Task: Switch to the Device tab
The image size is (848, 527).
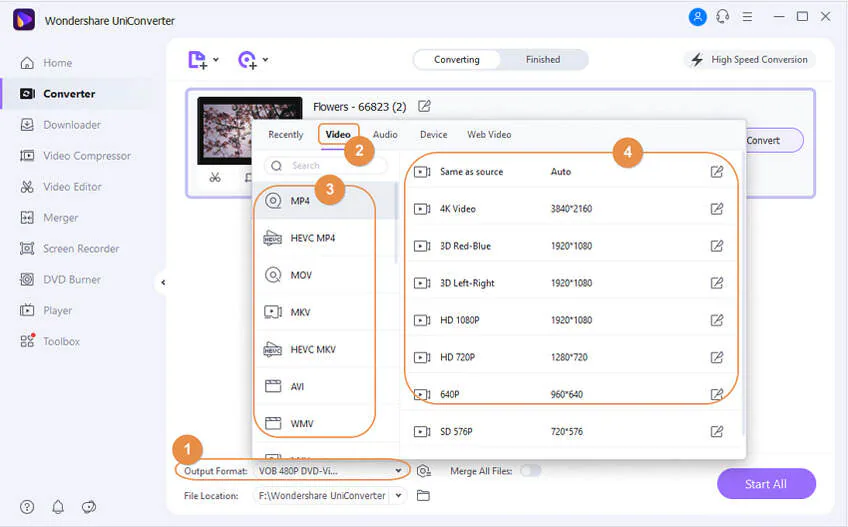Action: pos(434,135)
